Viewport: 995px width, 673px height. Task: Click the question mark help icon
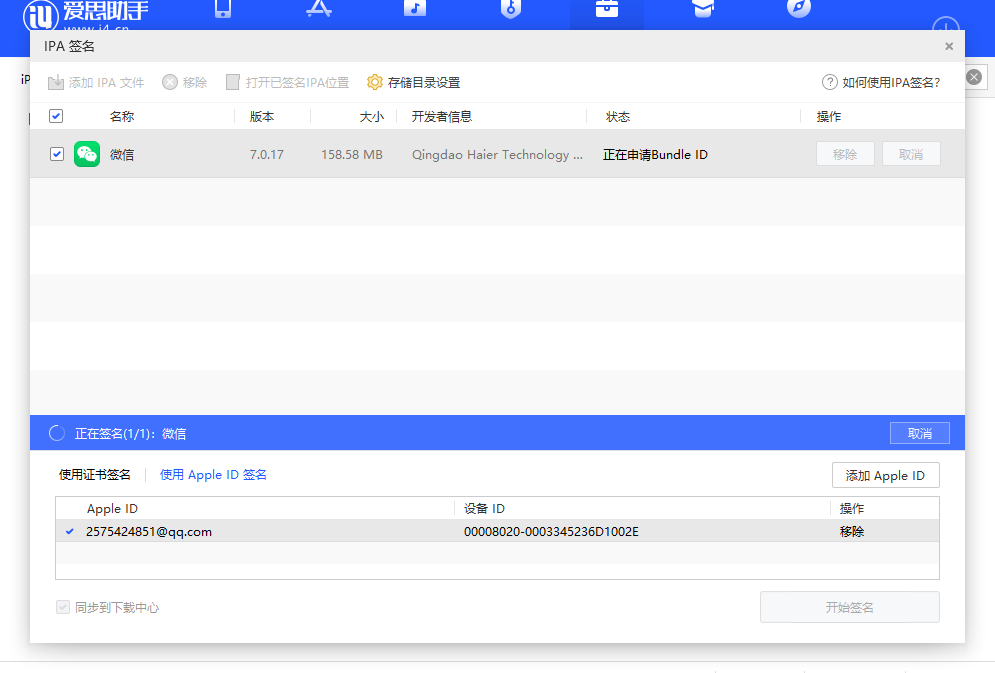coord(829,82)
